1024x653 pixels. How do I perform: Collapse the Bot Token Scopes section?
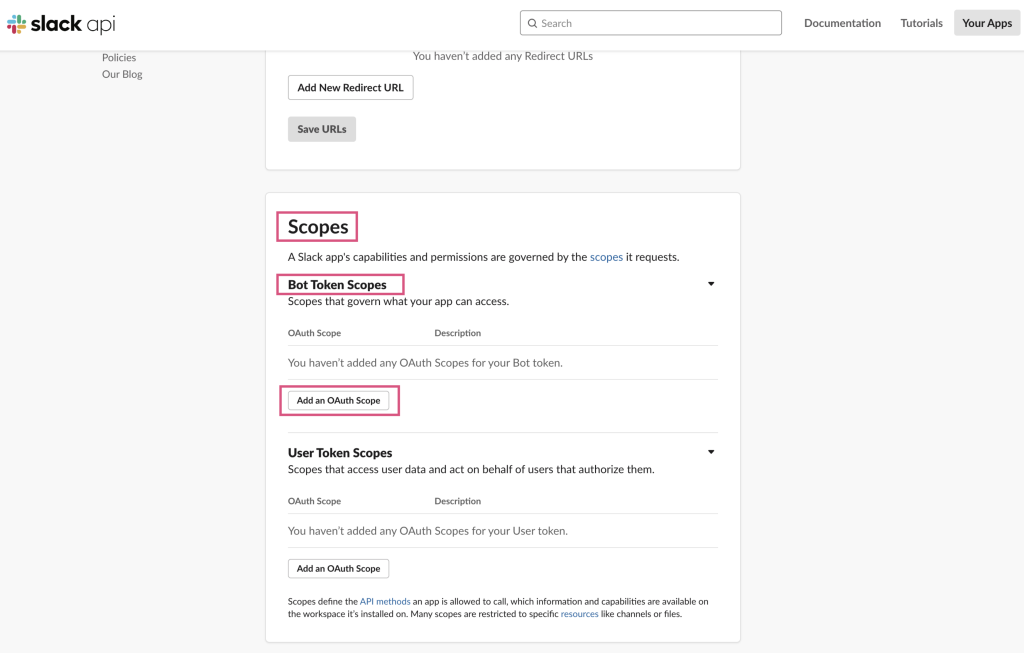(x=711, y=284)
